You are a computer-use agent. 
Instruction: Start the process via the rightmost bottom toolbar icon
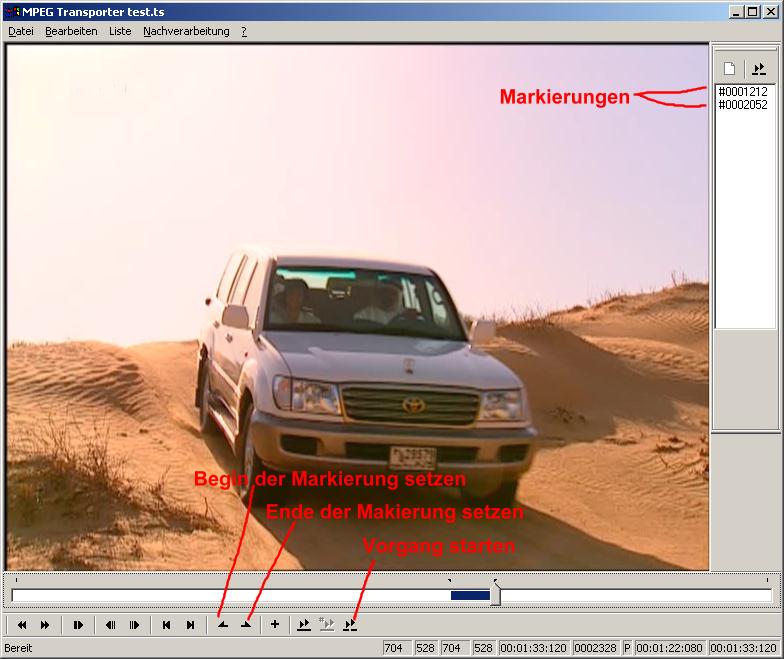[x=350, y=625]
